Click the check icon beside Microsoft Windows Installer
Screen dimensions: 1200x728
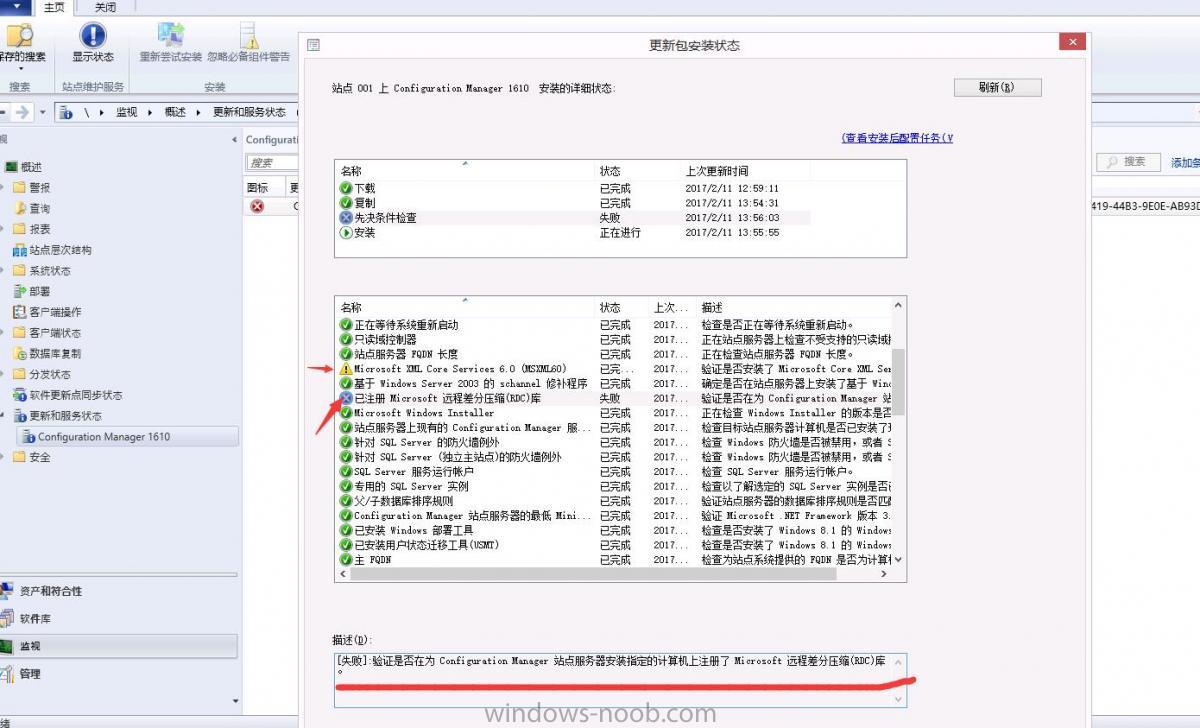click(346, 413)
